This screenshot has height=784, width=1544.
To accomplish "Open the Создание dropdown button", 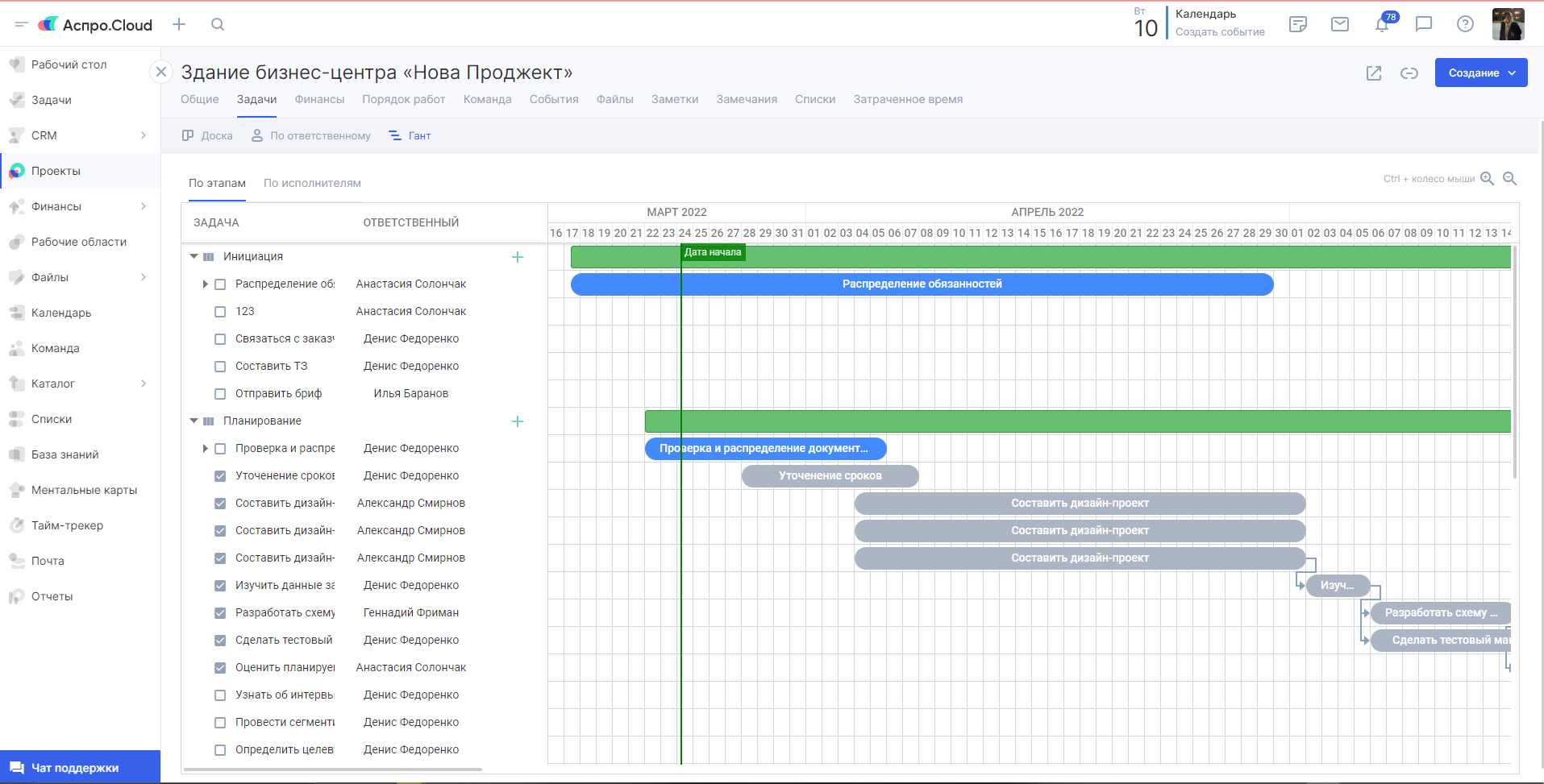I will coord(1480,73).
